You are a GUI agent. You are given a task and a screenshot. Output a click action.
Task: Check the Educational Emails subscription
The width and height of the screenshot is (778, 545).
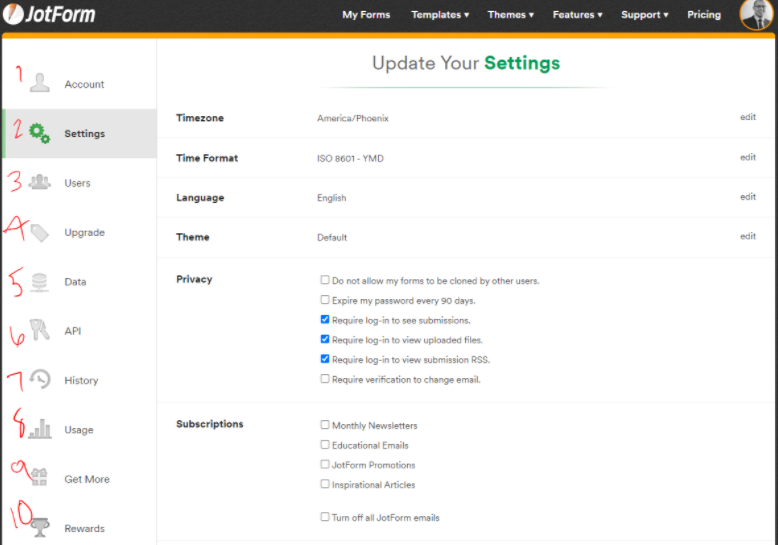coord(325,445)
